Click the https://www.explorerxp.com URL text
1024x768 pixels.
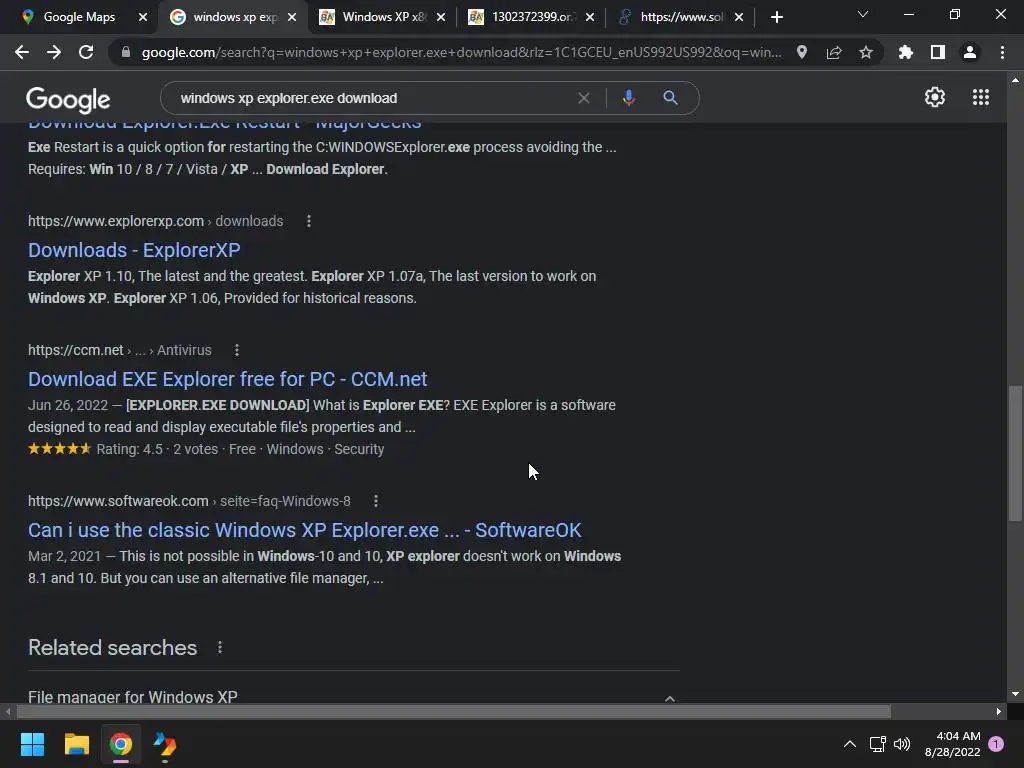pos(116,221)
